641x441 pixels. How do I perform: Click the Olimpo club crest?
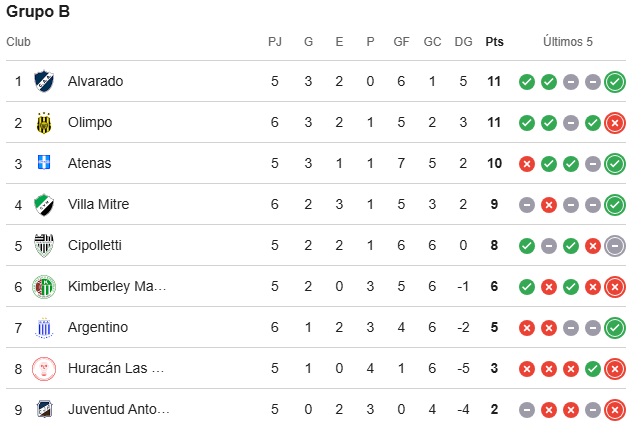(44, 123)
